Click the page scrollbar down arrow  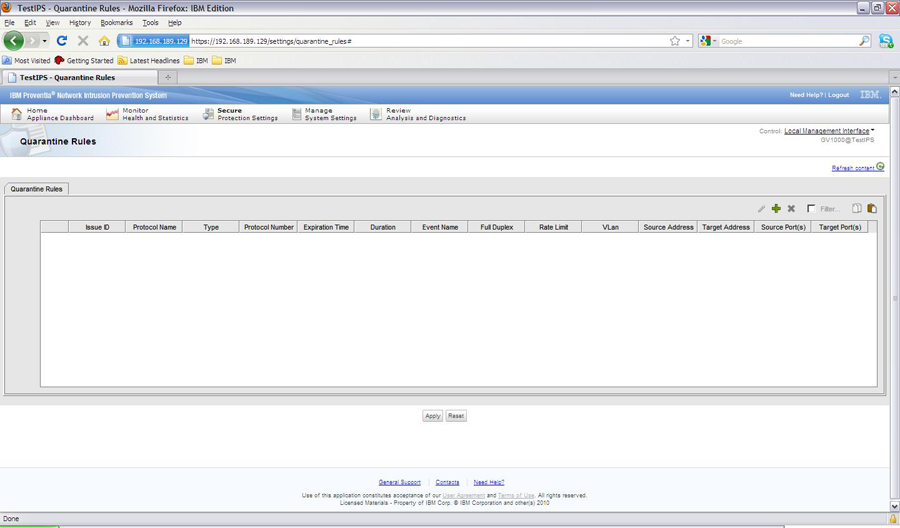894,506
